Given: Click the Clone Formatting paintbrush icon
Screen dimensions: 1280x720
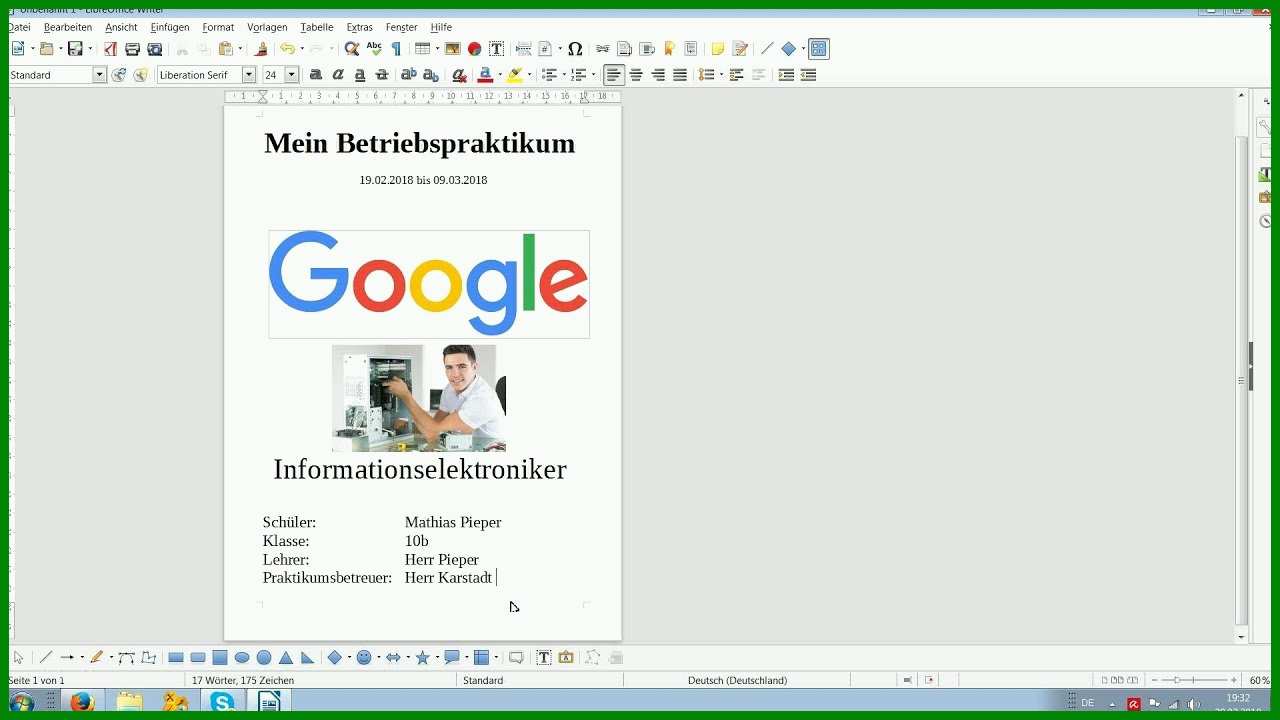Looking at the screenshot, I should (x=262, y=49).
